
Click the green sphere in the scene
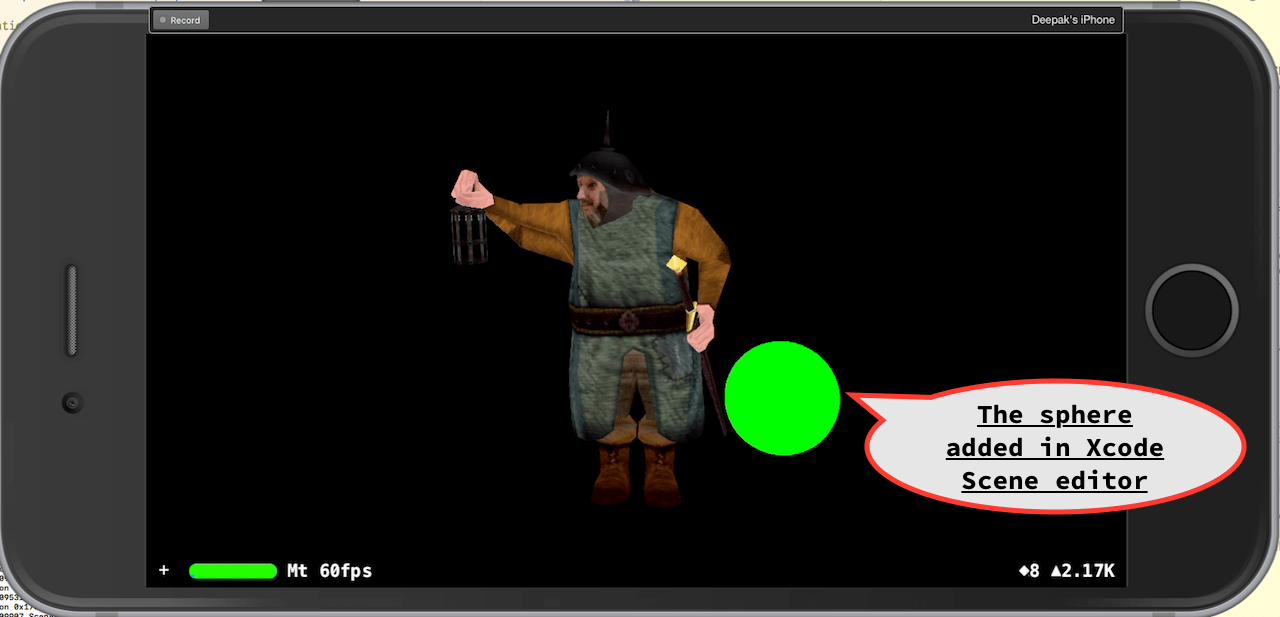tap(782, 398)
